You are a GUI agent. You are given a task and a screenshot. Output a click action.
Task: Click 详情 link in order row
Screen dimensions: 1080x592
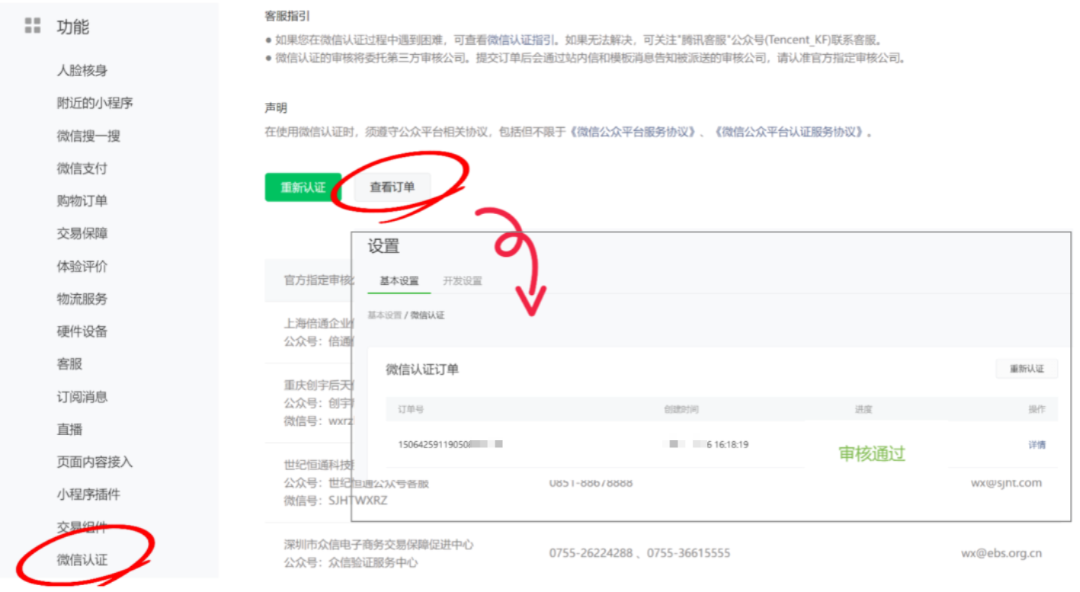(x=1037, y=445)
